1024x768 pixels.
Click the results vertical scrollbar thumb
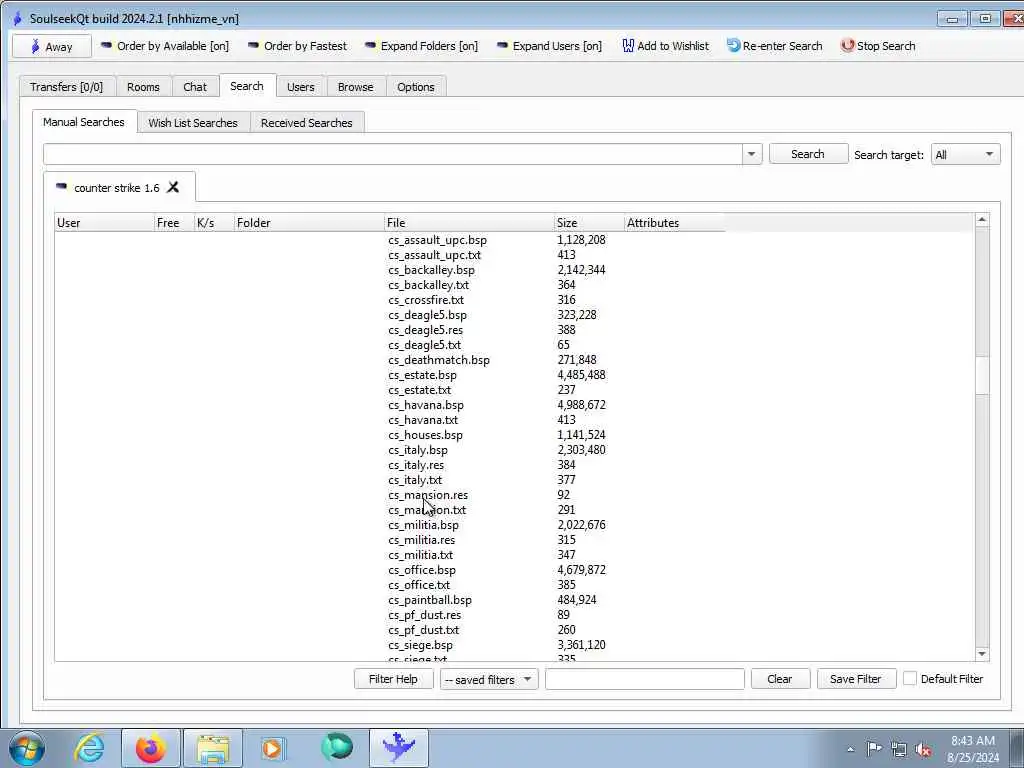tap(982, 376)
